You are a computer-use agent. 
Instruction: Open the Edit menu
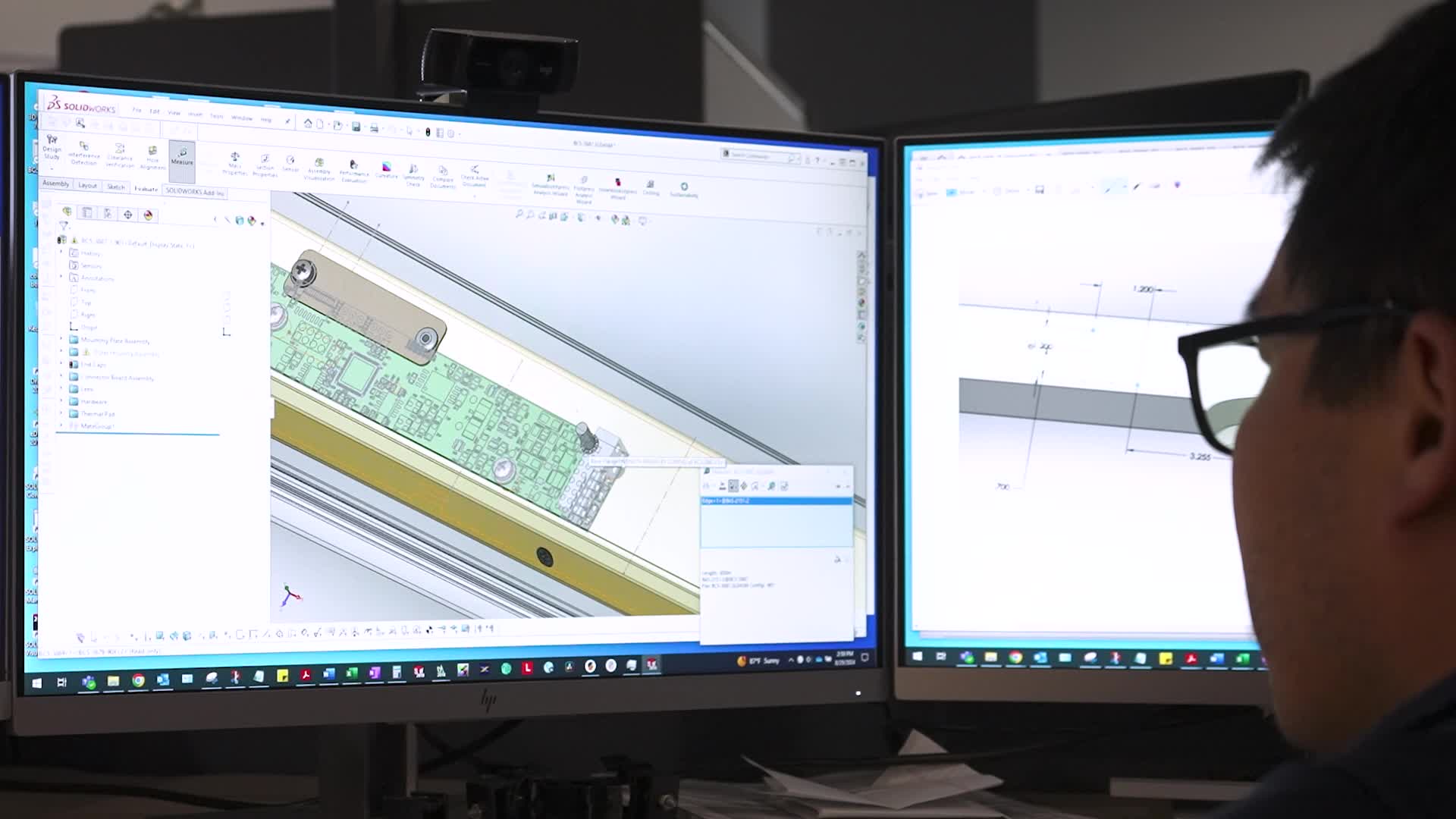[x=155, y=111]
